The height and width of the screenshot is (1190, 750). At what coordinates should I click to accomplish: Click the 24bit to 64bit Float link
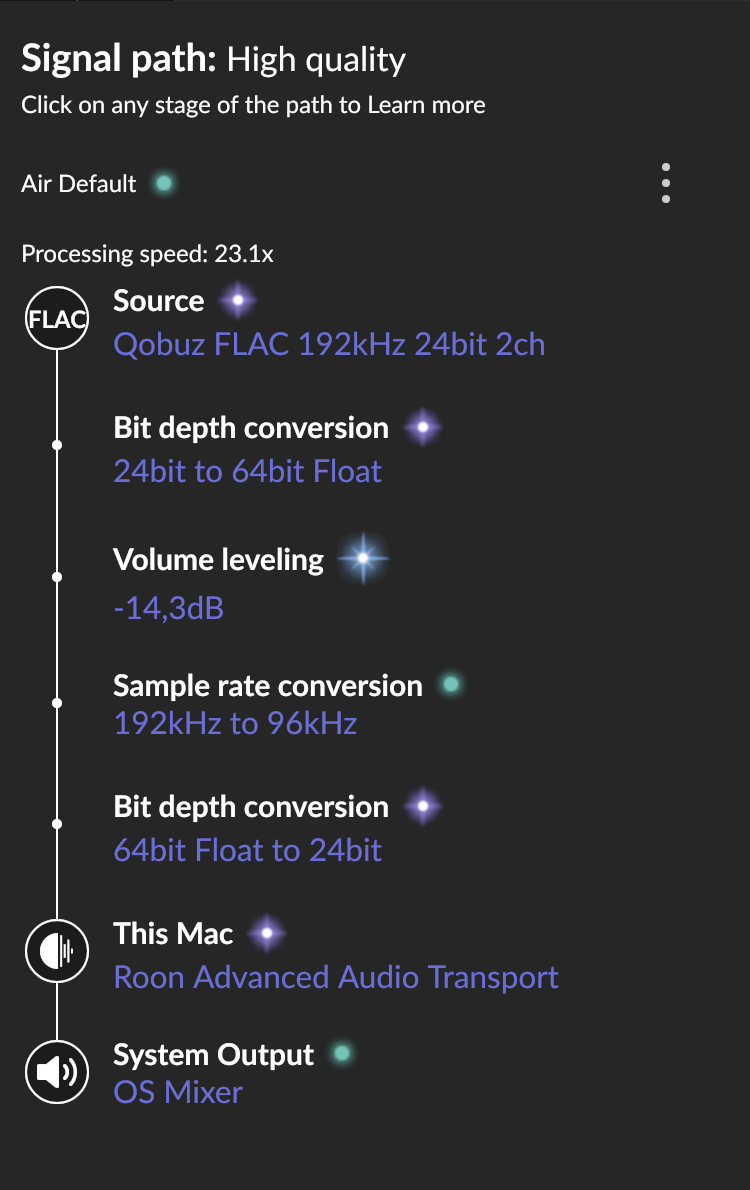(247, 471)
